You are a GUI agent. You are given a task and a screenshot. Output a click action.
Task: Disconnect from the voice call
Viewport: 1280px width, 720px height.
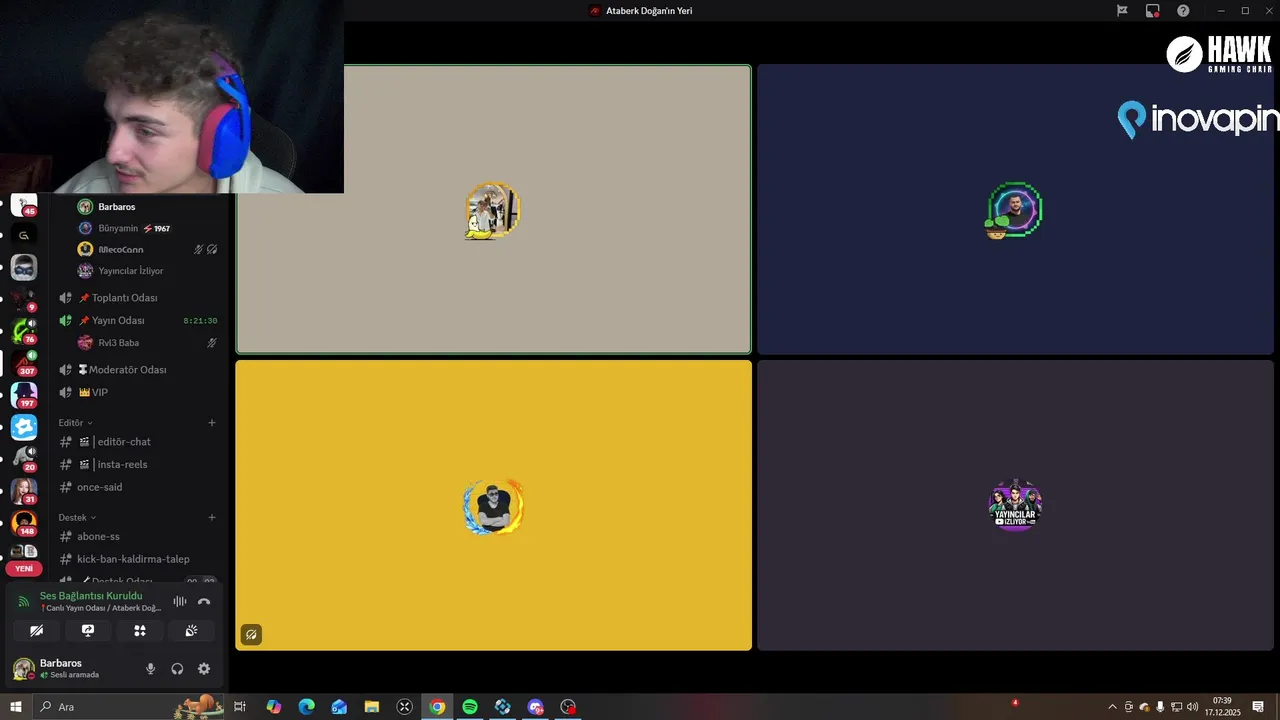click(x=204, y=601)
